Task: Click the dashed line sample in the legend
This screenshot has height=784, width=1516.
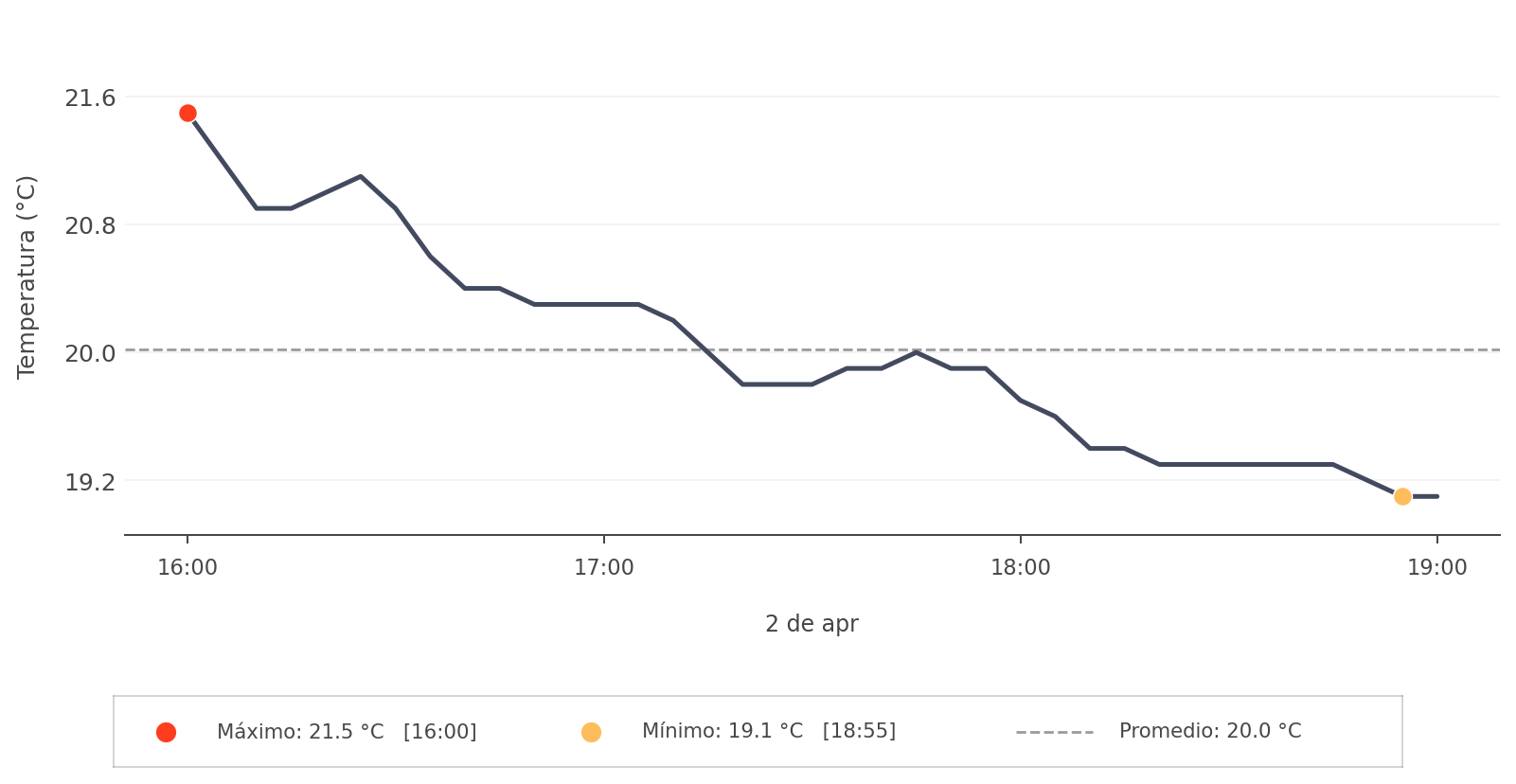Action: click(1054, 732)
